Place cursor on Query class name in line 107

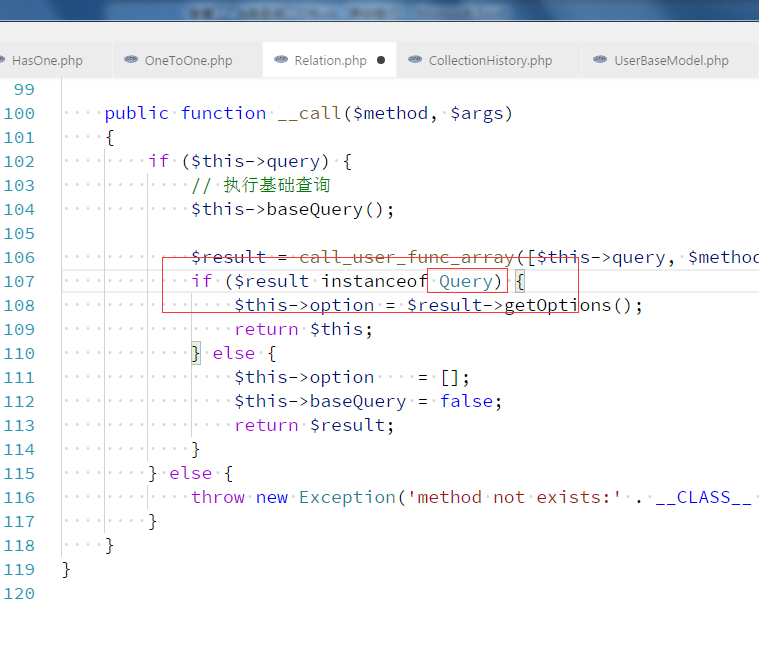coord(466,281)
